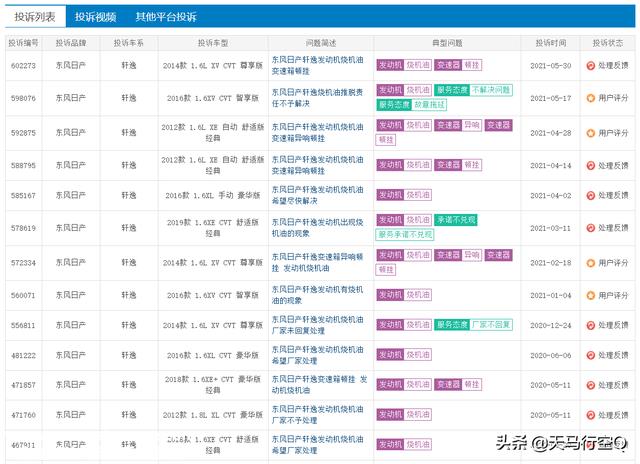The width and height of the screenshot is (640, 464).
Task: Click the 承诺不兑现 tag in row 578619
Action: [x=456, y=220]
